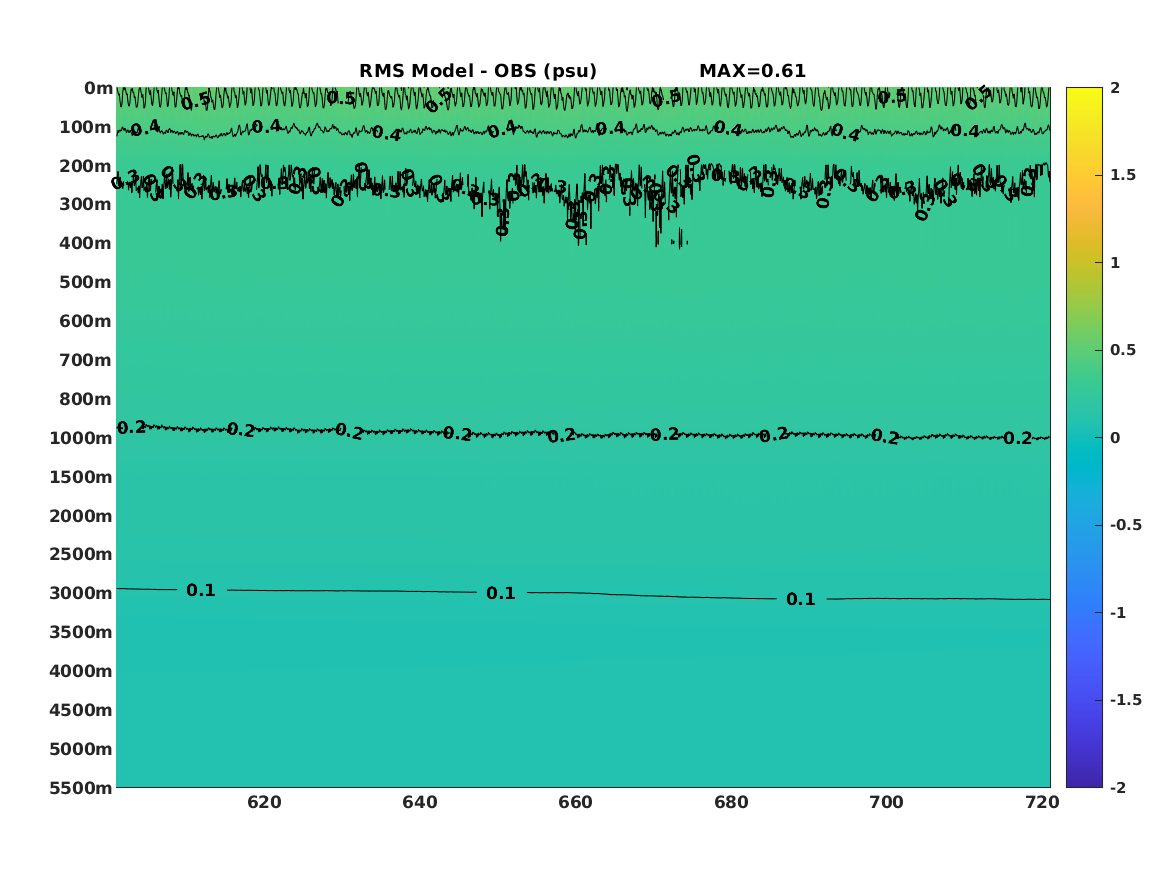The width and height of the screenshot is (1167, 875).
Task: Click the '1500m' depth axis label
Action: coord(81,477)
